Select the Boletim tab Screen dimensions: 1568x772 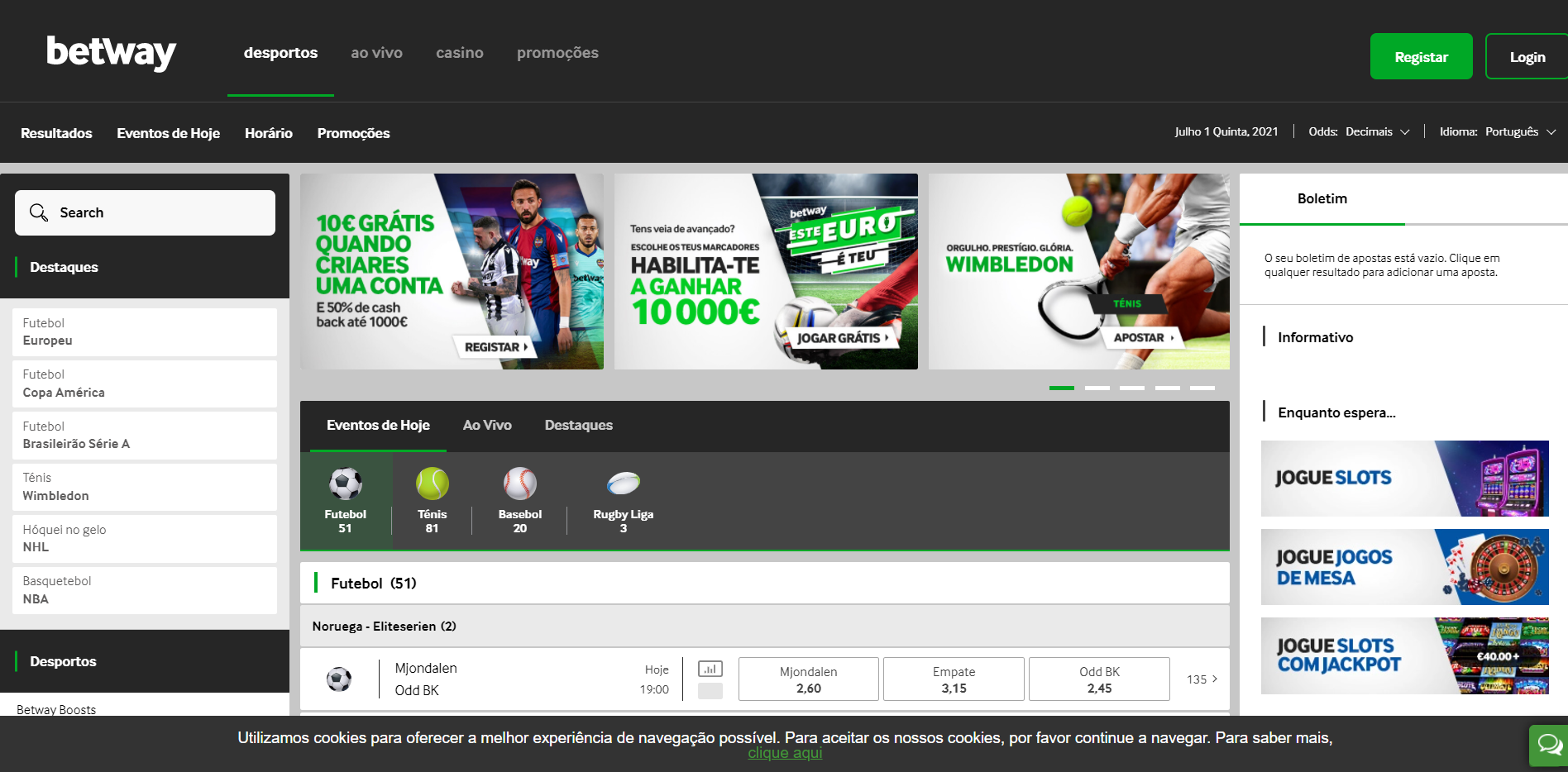(1322, 199)
